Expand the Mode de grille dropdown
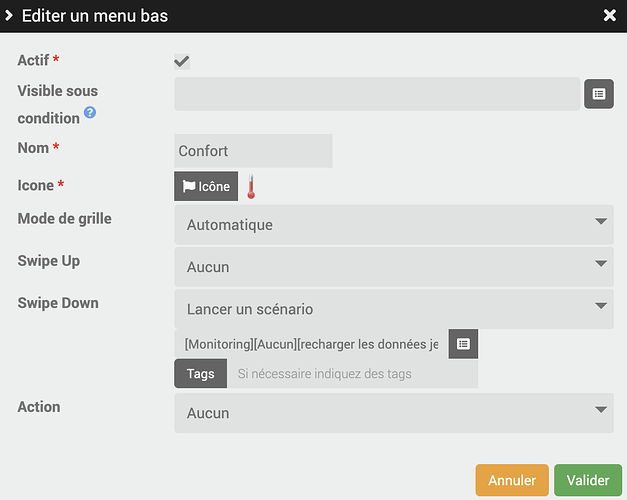 (x=394, y=224)
